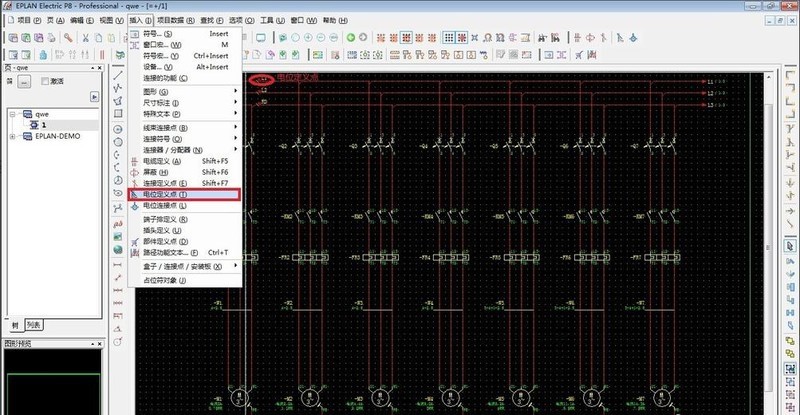Open the 项目数据 (R) menu
The height and width of the screenshot is (415, 800).
tap(176, 20)
